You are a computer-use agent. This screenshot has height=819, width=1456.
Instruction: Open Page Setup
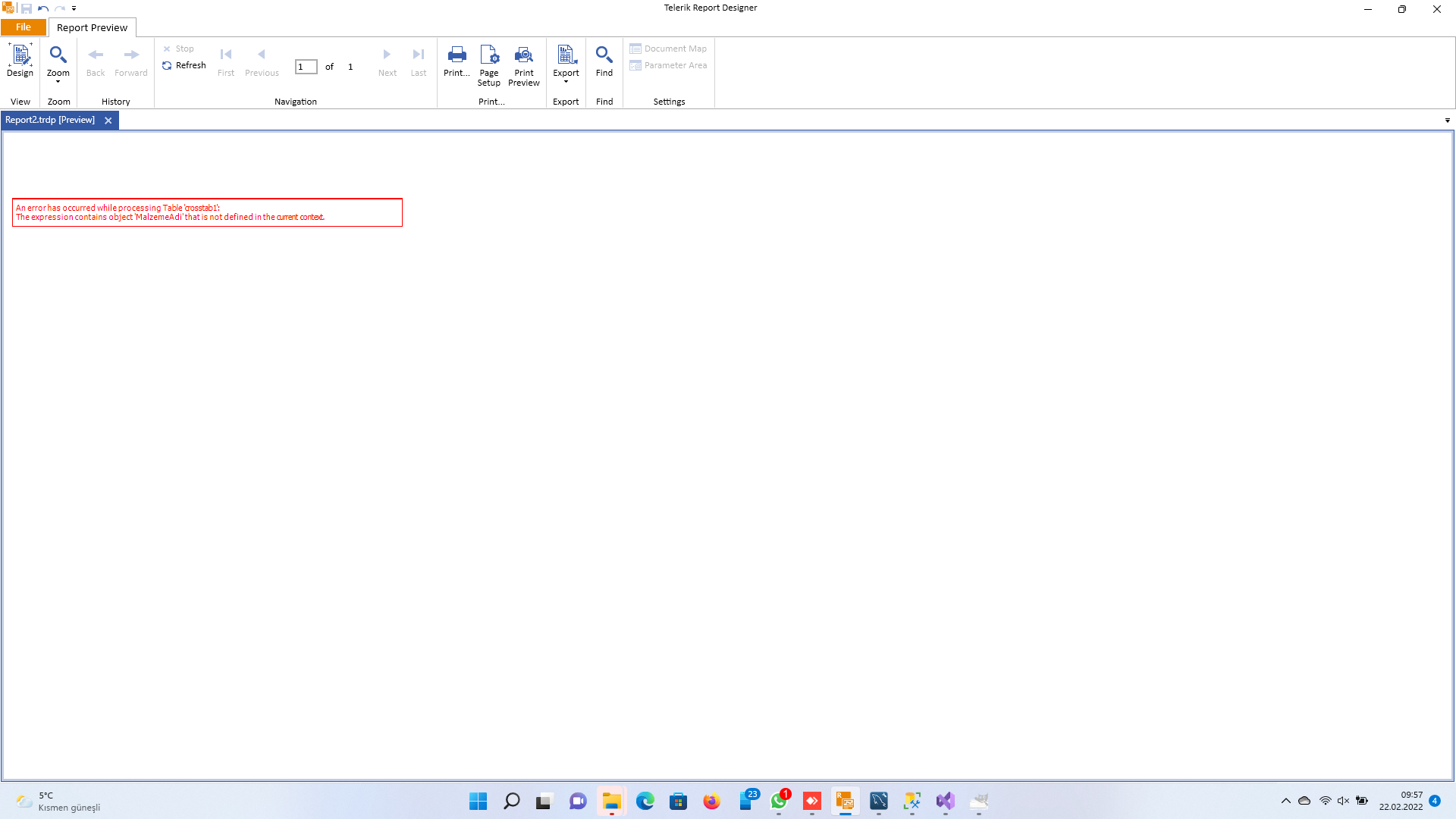coord(489,65)
